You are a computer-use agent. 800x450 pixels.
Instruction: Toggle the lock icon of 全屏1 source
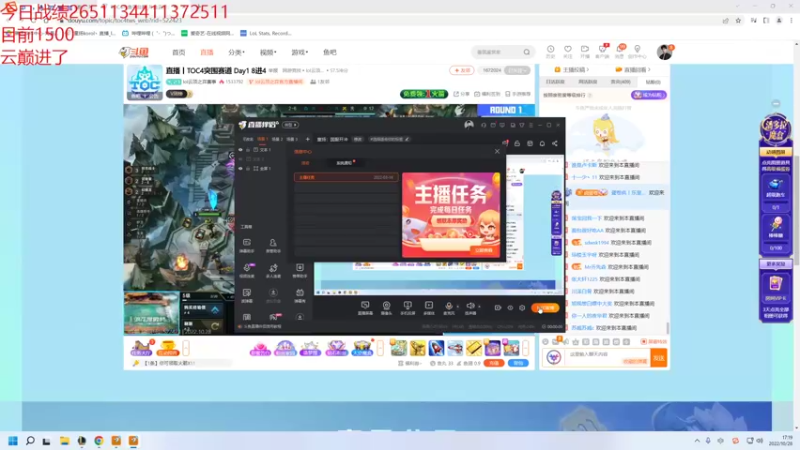coord(248,168)
